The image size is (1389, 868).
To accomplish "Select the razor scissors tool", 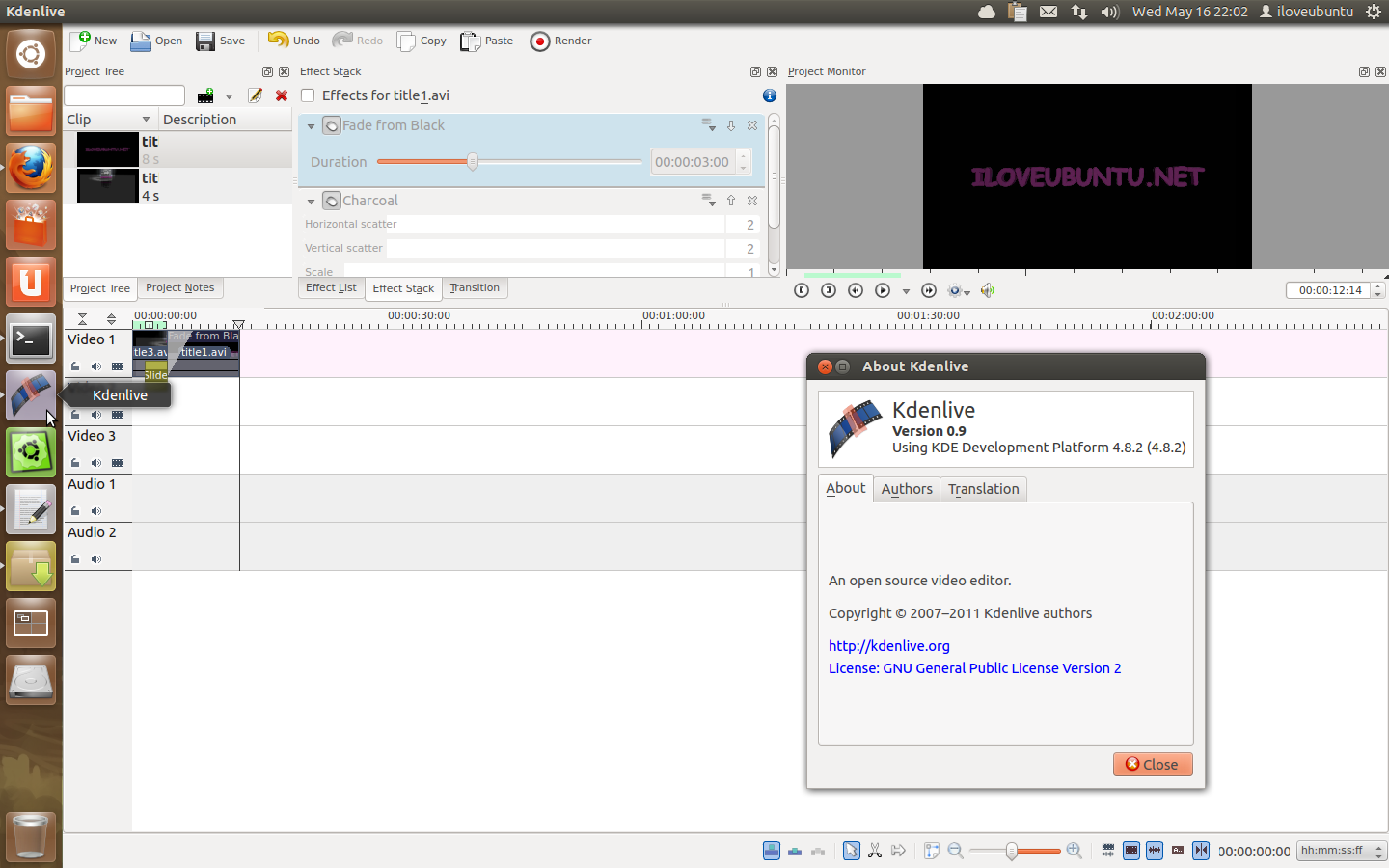I will click(875, 850).
